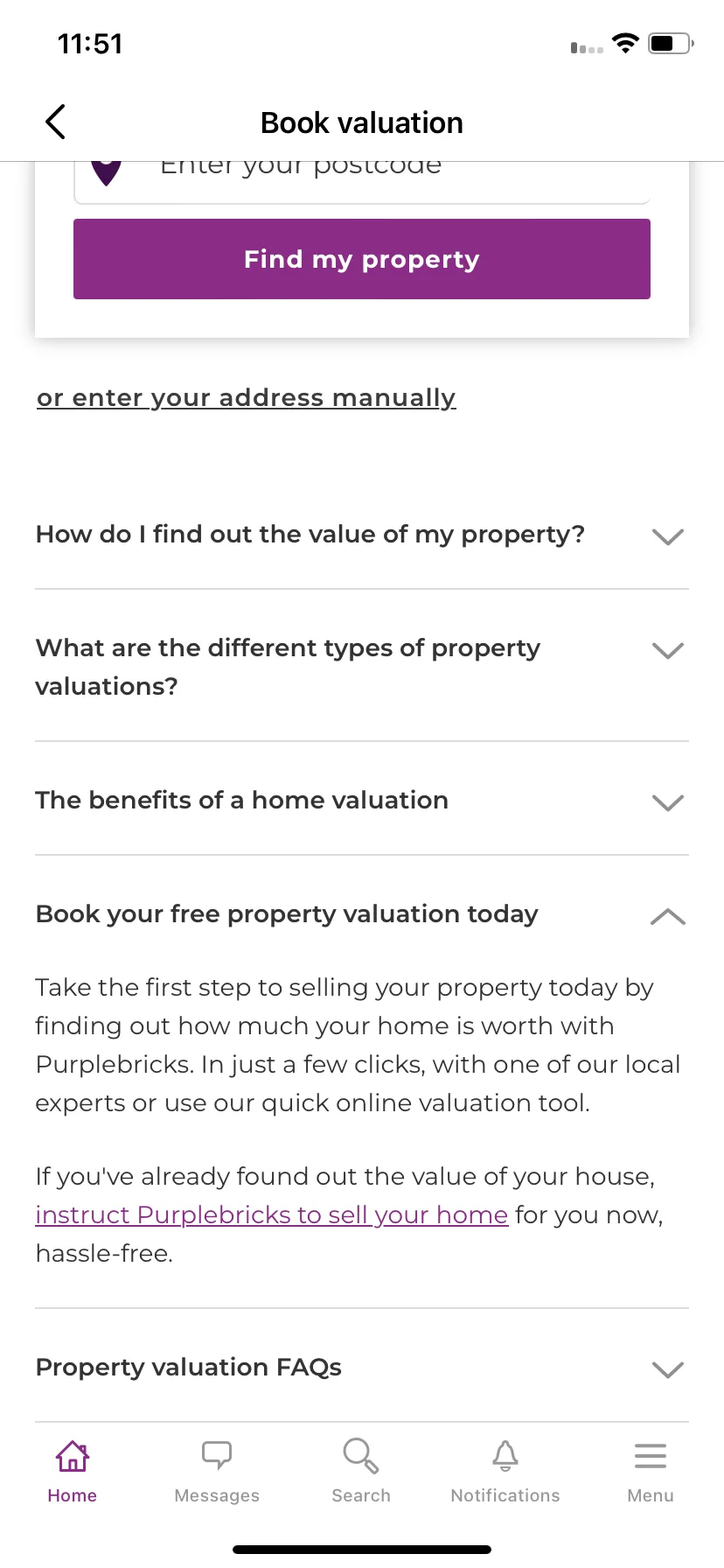This screenshot has height=1568, width=724.
Task: Select the Messages tab label
Action: (x=217, y=1495)
